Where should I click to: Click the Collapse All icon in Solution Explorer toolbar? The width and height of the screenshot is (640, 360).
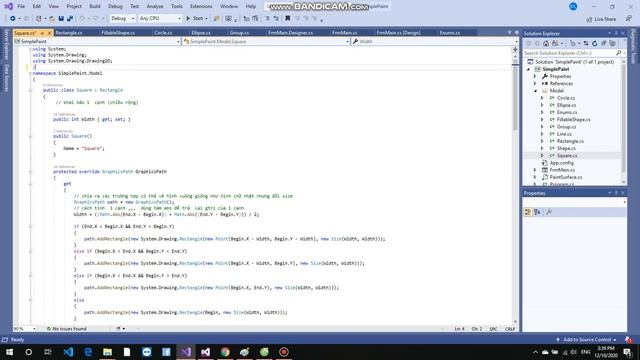[604, 43]
